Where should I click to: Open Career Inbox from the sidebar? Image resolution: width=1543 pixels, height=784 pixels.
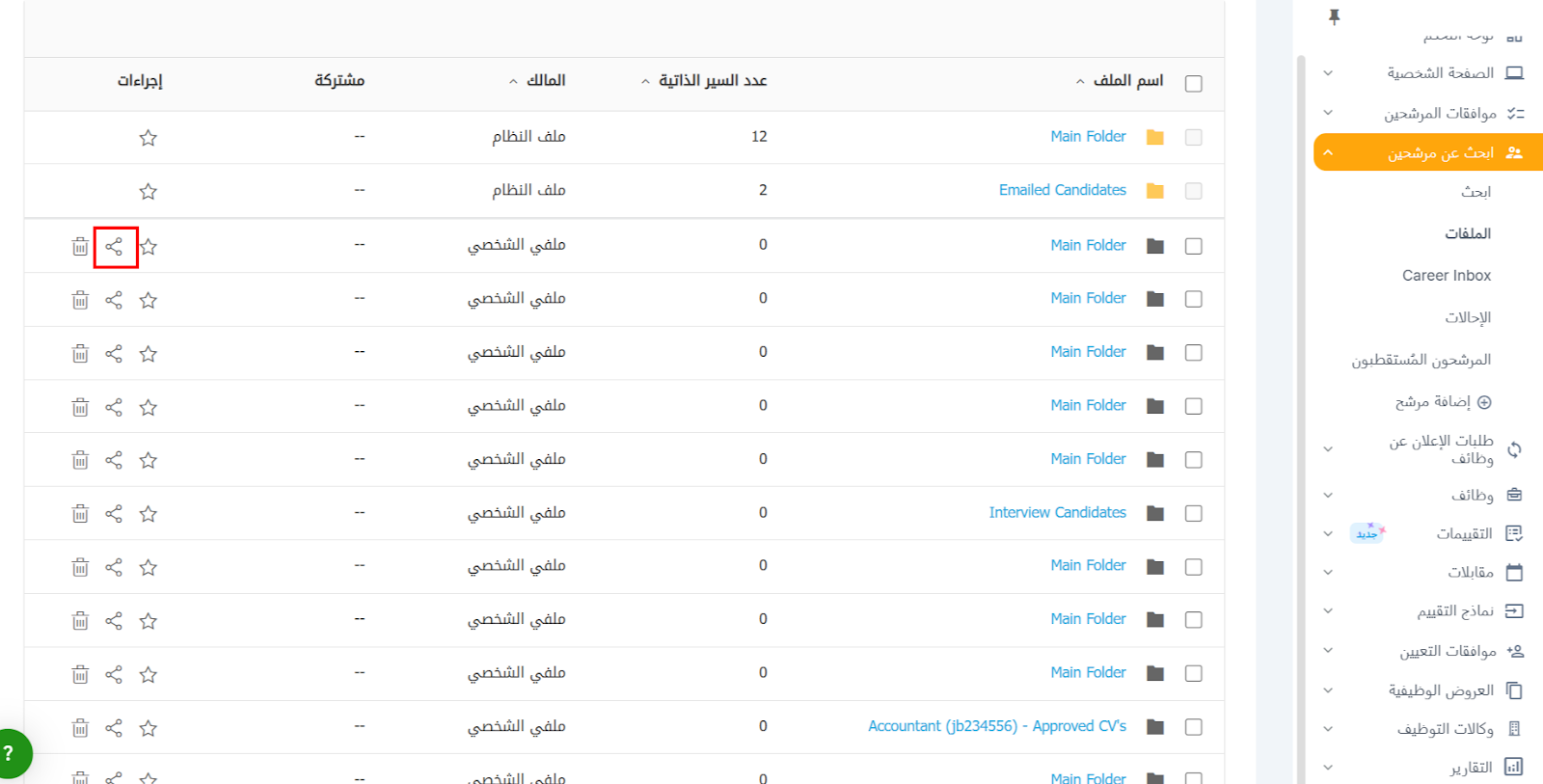(x=1446, y=276)
